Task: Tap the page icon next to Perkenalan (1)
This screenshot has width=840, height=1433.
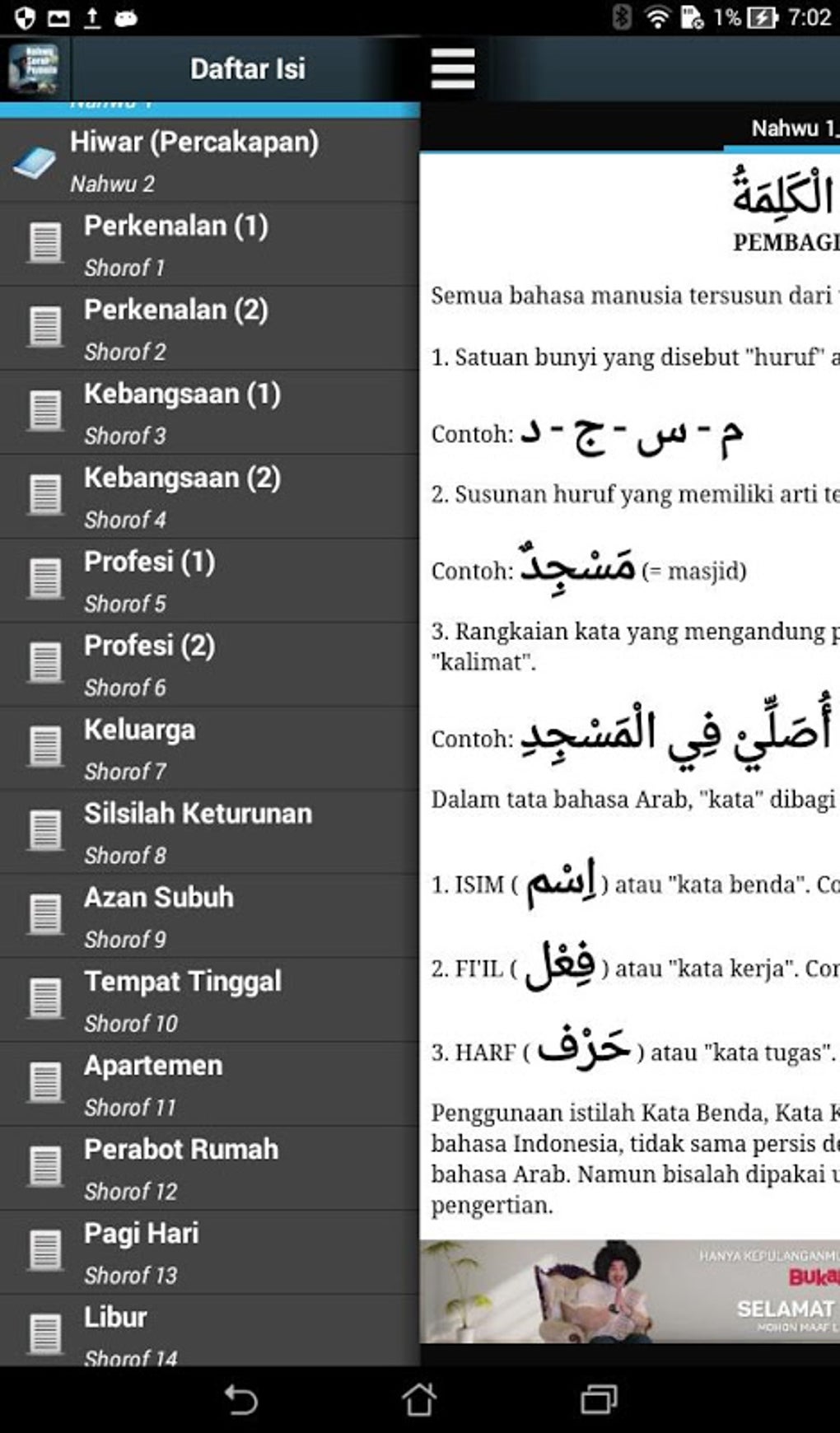Action: pos(45,244)
